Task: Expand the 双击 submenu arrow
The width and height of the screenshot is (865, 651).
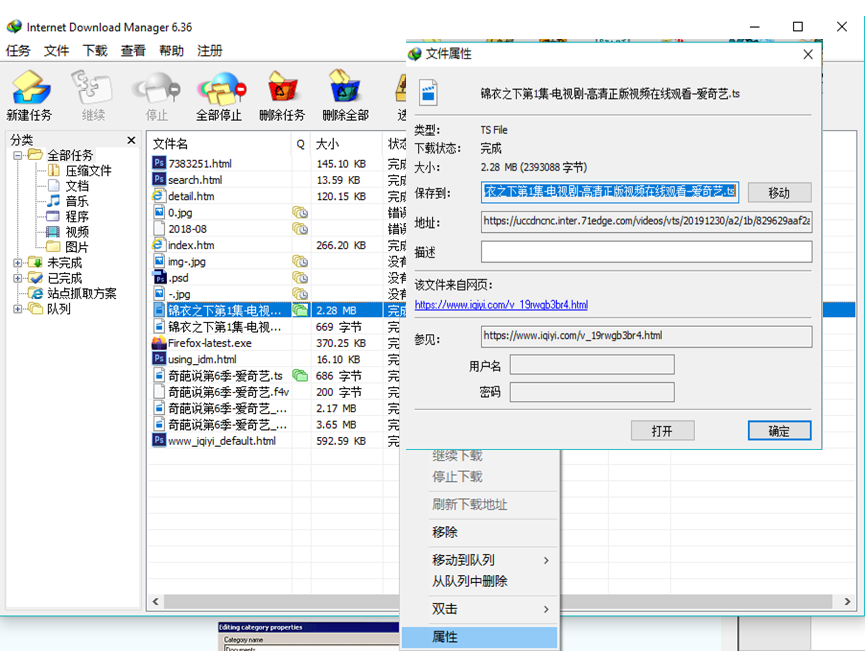Action: pos(546,610)
